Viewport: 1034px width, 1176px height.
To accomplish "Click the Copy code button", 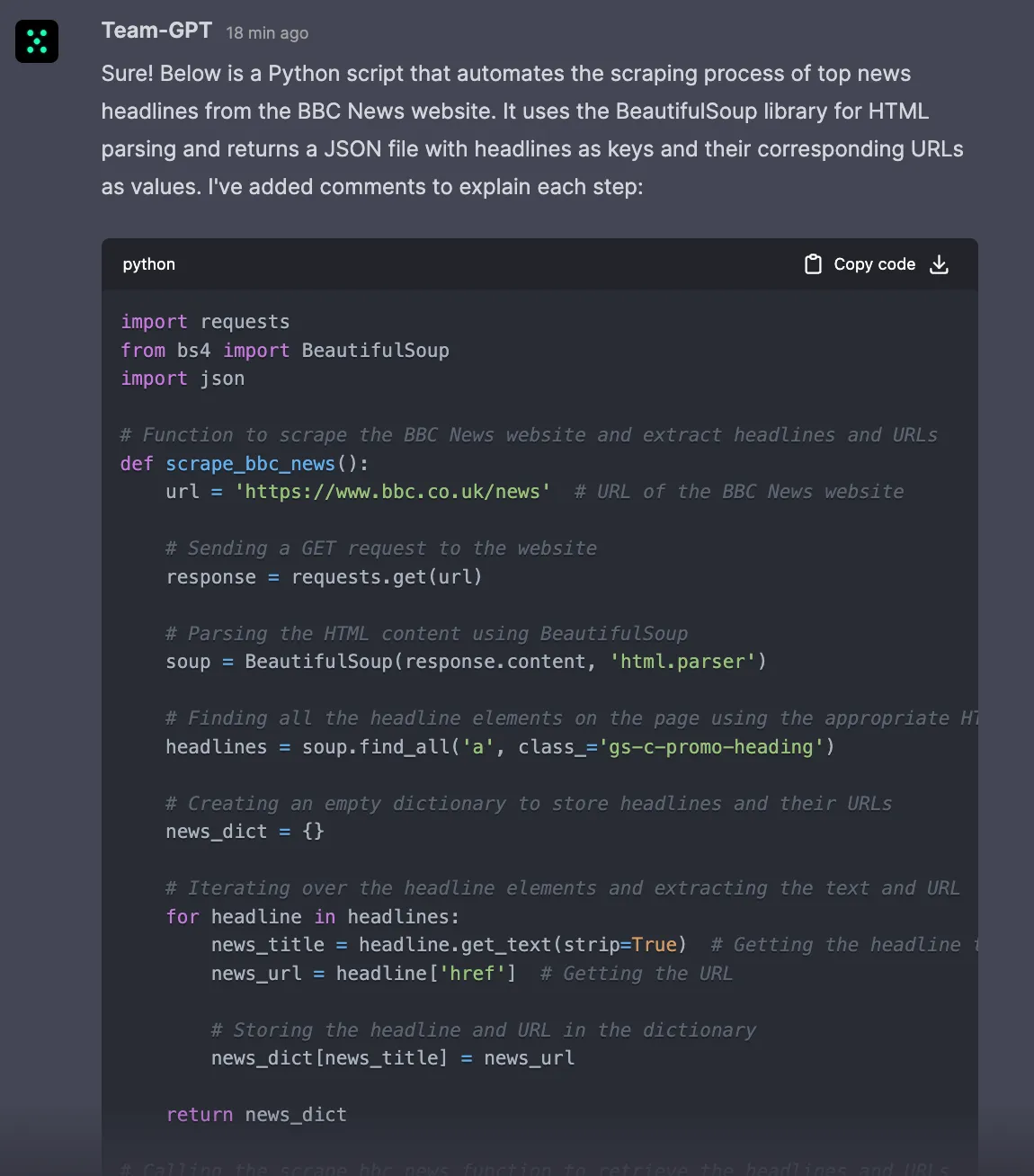I will [874, 263].
